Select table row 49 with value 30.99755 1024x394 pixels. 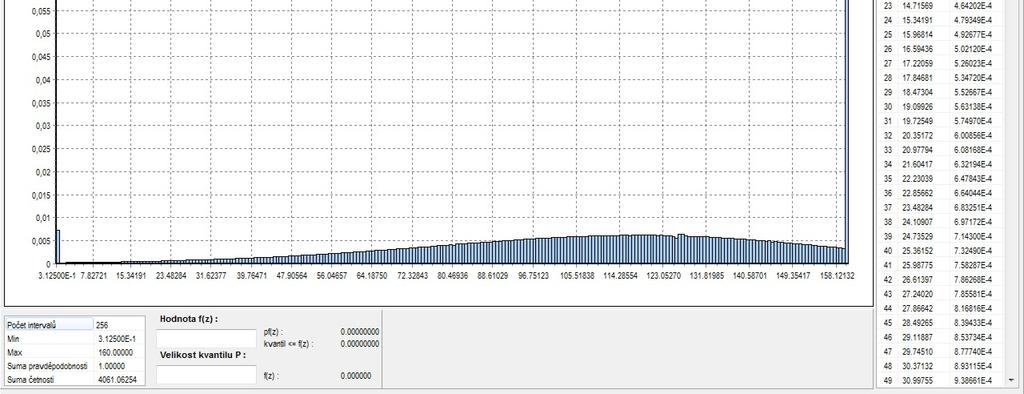(940, 380)
